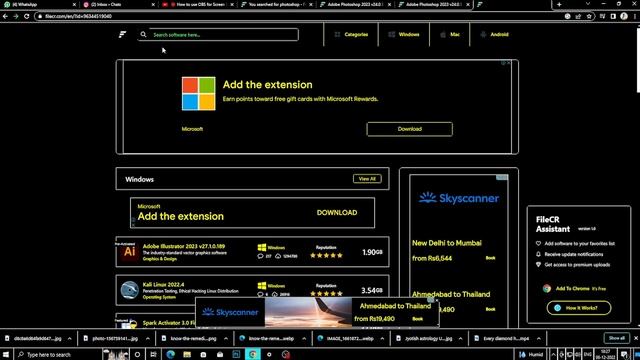This screenshot has height=360, width=640.
Task: Click the share page icon in address bar
Action: pyautogui.click(x=578, y=16)
